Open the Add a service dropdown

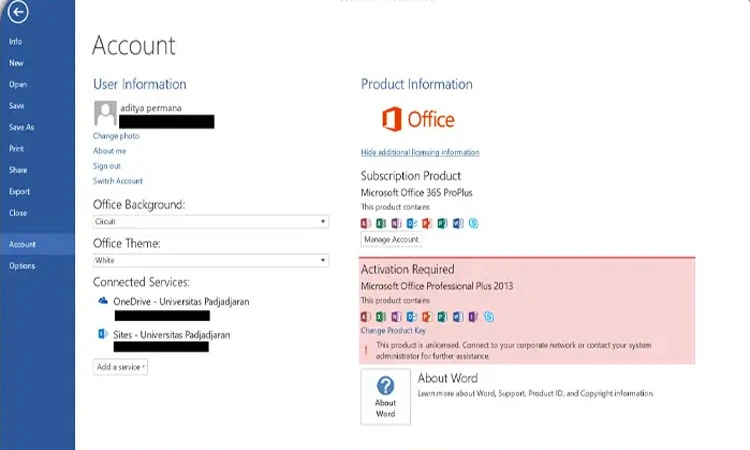coord(121,367)
